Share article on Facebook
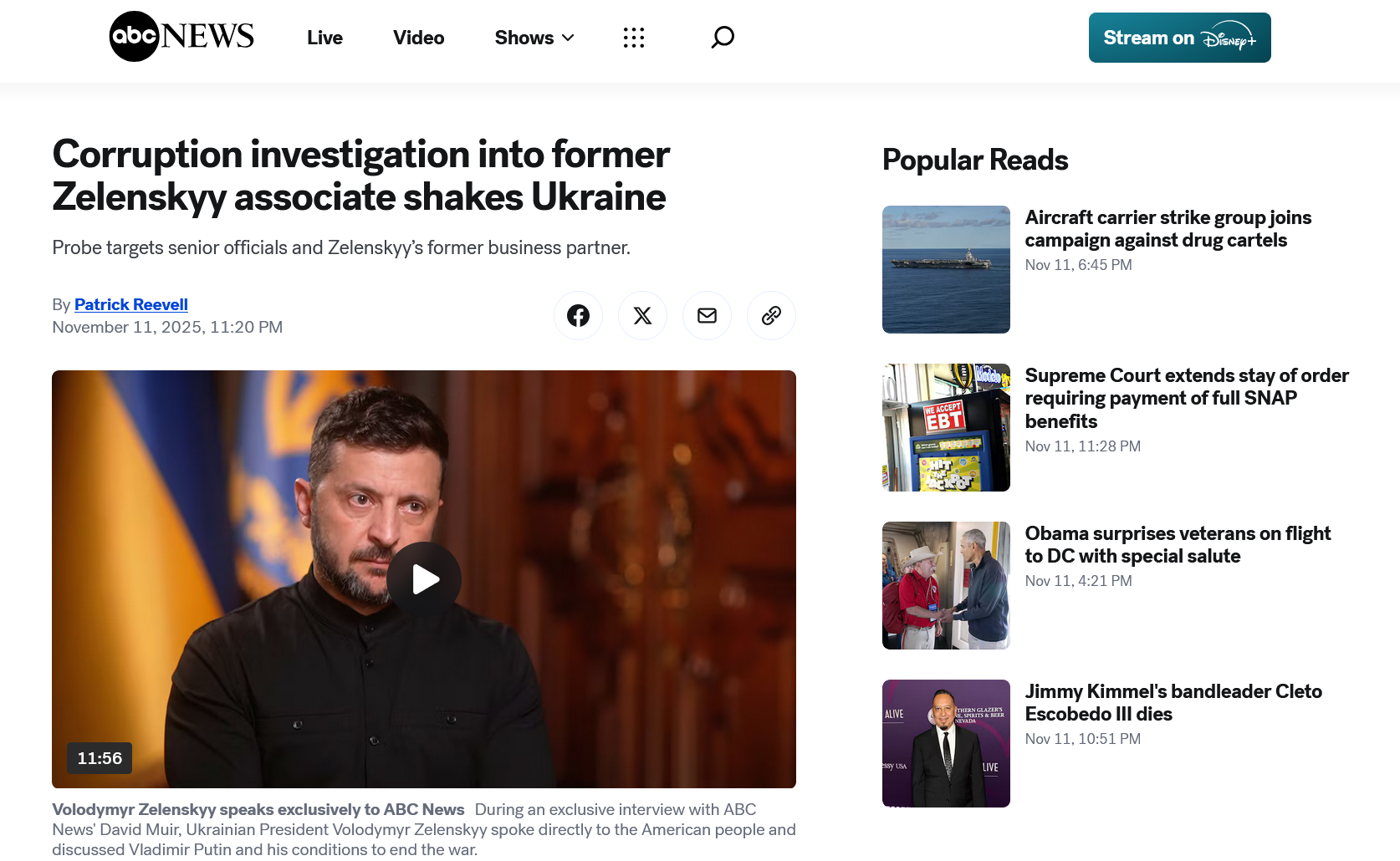This screenshot has width=1400, height=861. tap(578, 315)
